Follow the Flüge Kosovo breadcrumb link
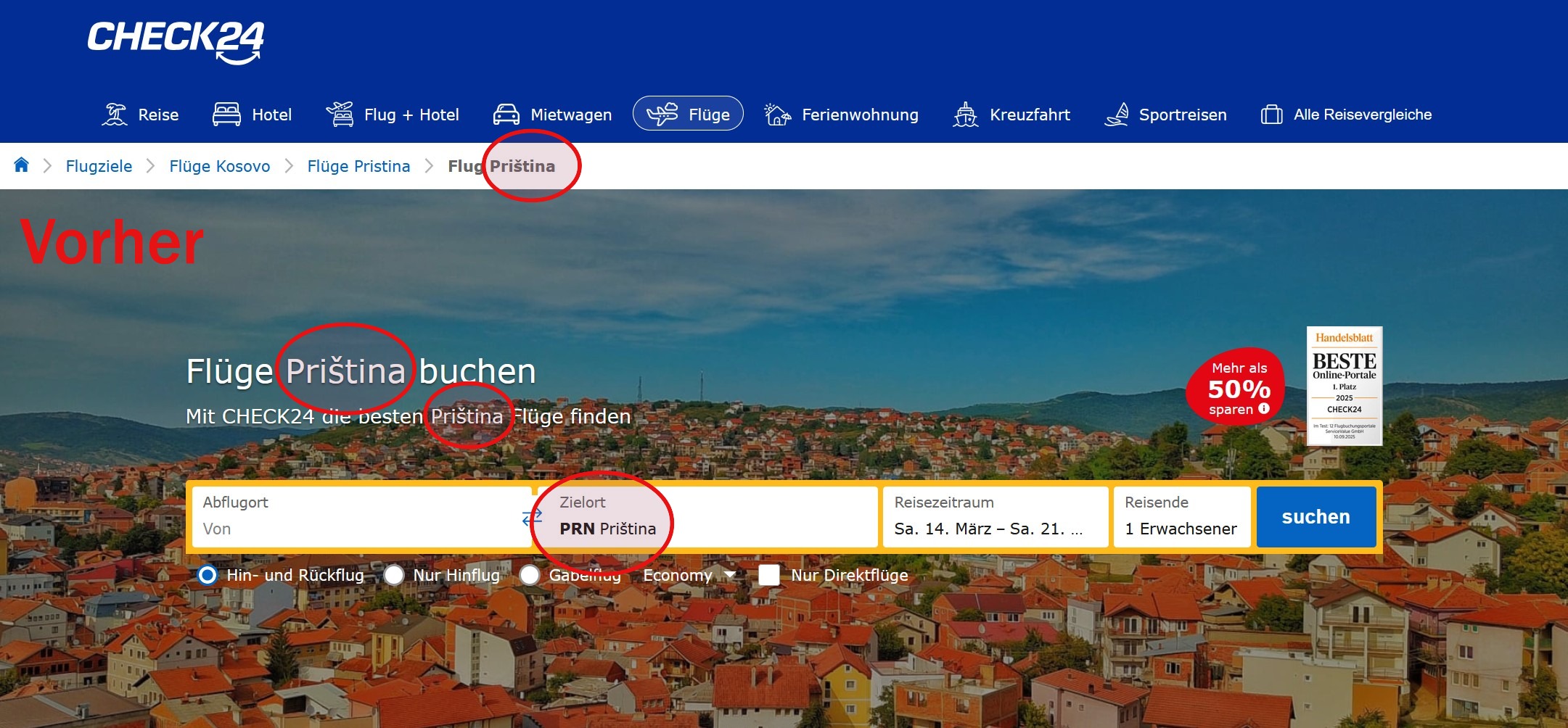1568x728 pixels. coord(219,166)
